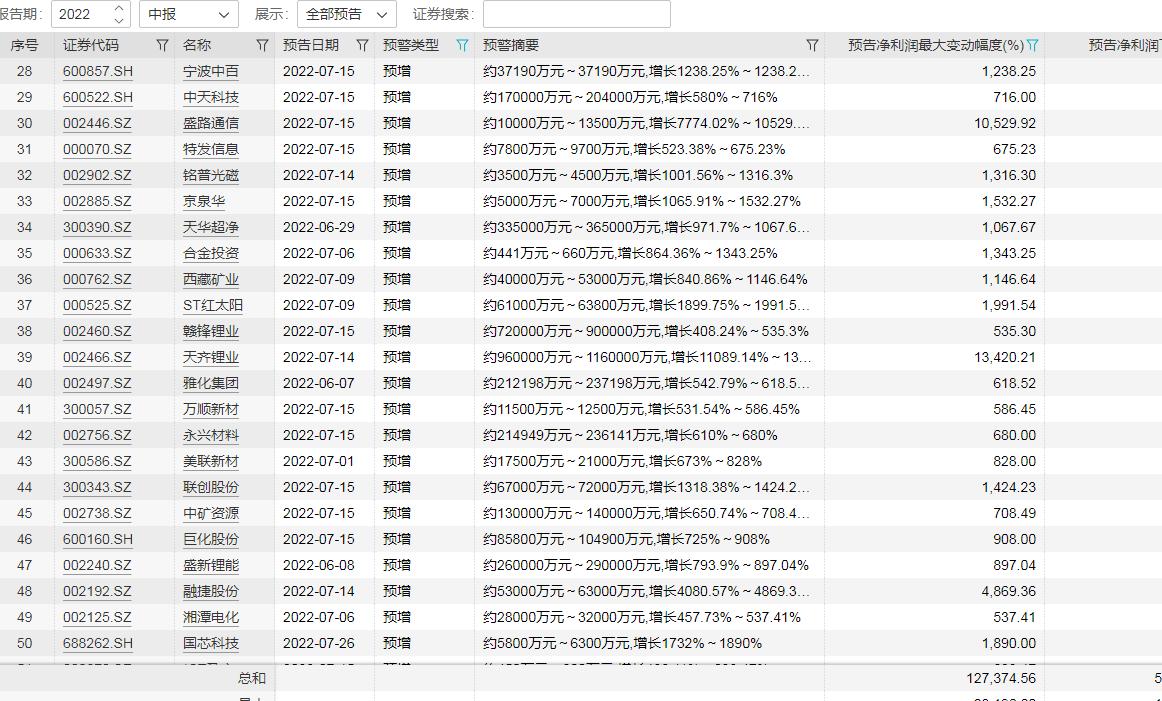This screenshot has height=701, width=1162.
Task: Open stock name link 融捷股份
Action: pyautogui.click(x=211, y=591)
